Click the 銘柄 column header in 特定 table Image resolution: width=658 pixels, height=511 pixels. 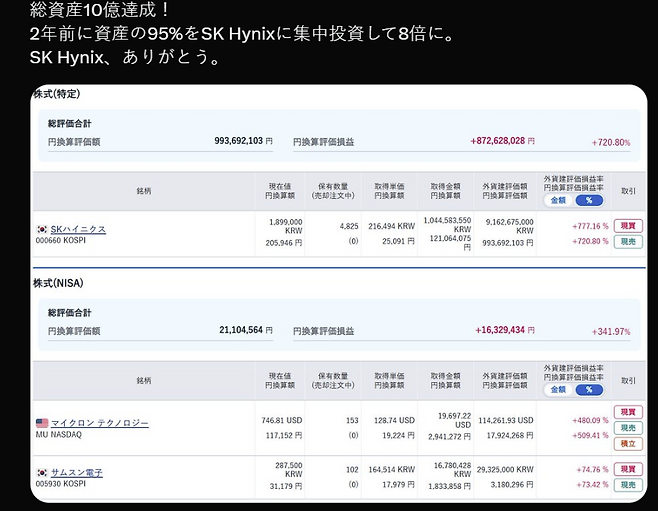tap(144, 191)
